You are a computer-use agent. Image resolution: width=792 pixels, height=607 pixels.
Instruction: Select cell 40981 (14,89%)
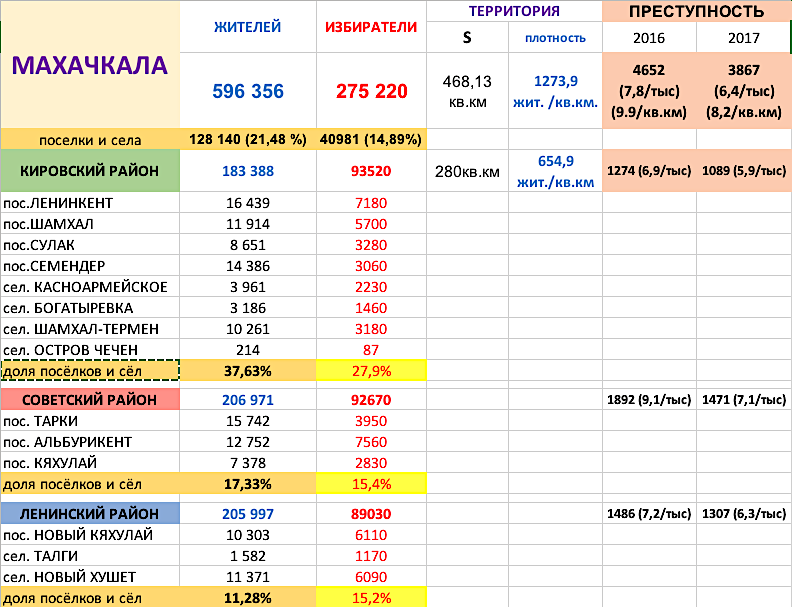pos(371,139)
